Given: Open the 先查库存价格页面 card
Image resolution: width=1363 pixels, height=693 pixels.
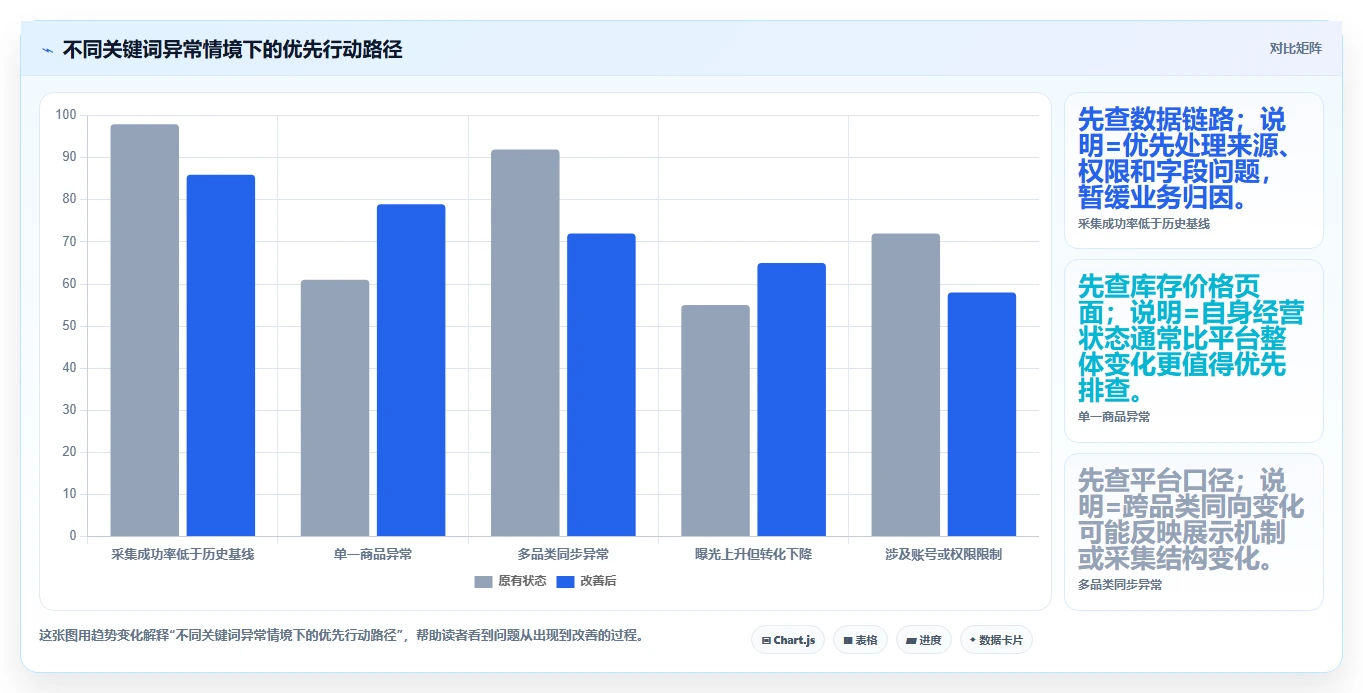Looking at the screenshot, I should (1194, 350).
